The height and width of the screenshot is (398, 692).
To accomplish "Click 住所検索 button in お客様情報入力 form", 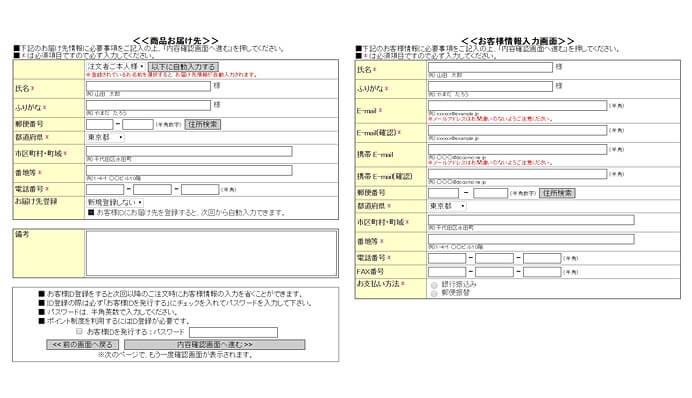I will (x=557, y=193).
